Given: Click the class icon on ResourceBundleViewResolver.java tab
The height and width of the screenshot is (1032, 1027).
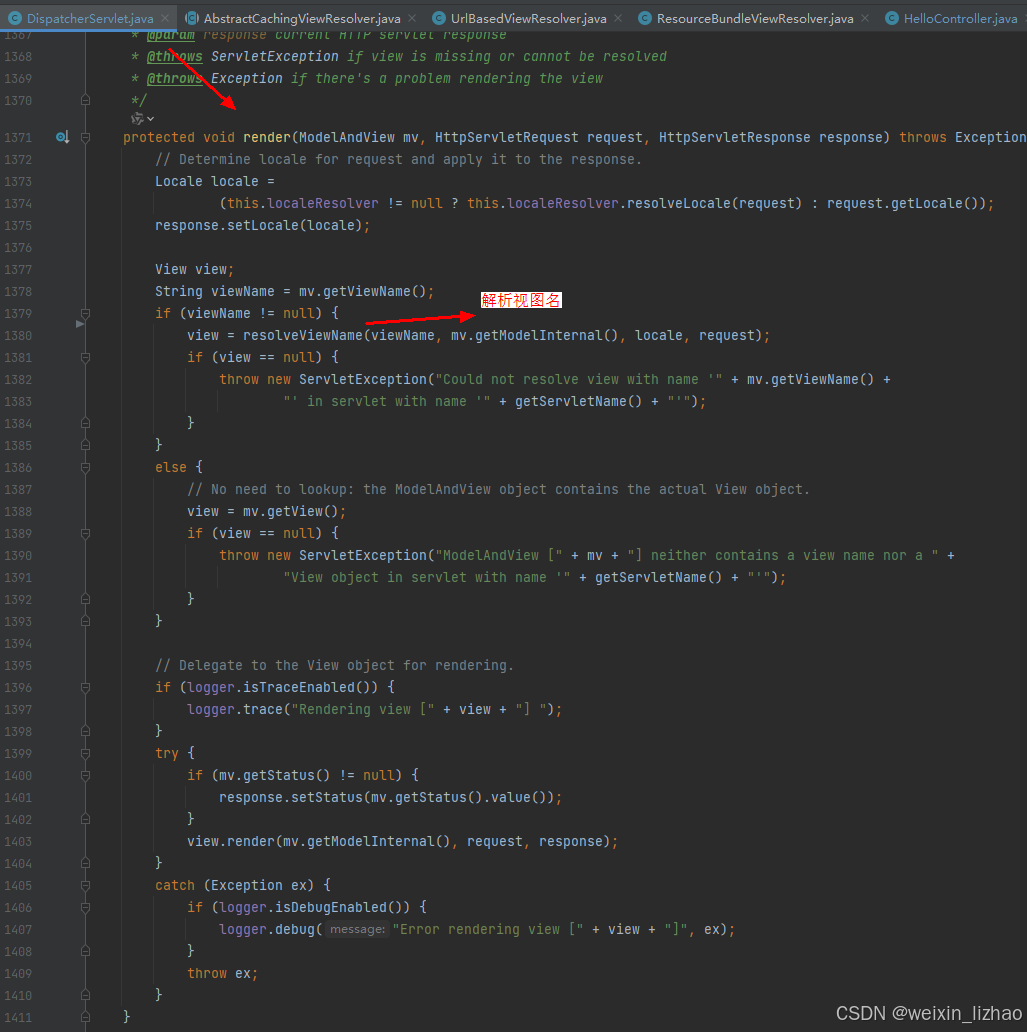Looking at the screenshot, I should [x=645, y=18].
